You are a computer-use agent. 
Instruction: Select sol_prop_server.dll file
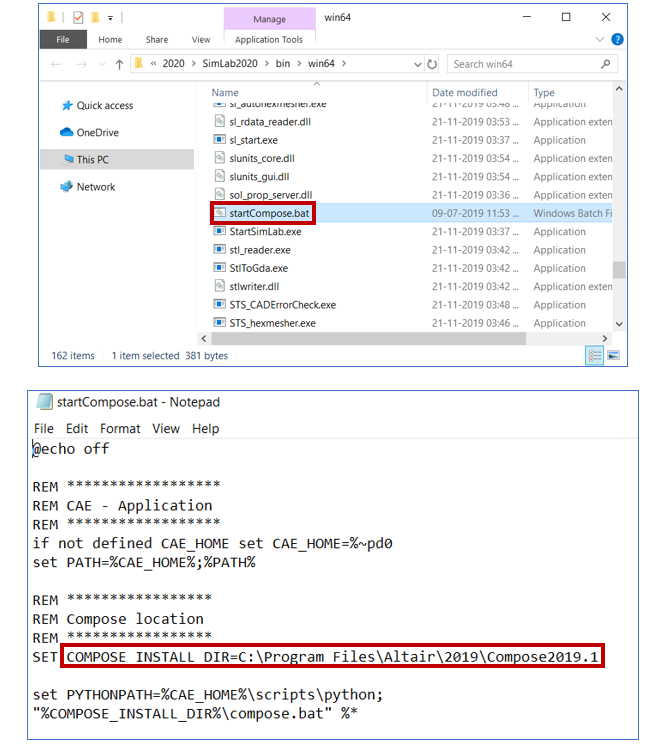point(271,195)
